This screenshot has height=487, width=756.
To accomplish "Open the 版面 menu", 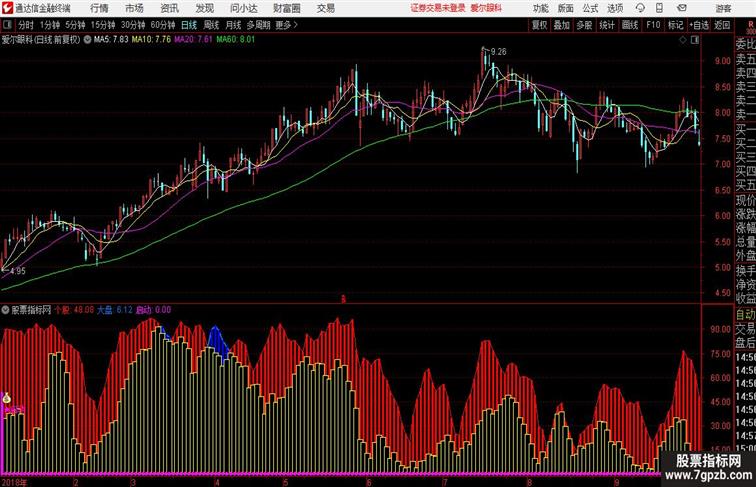I will coord(566,8).
